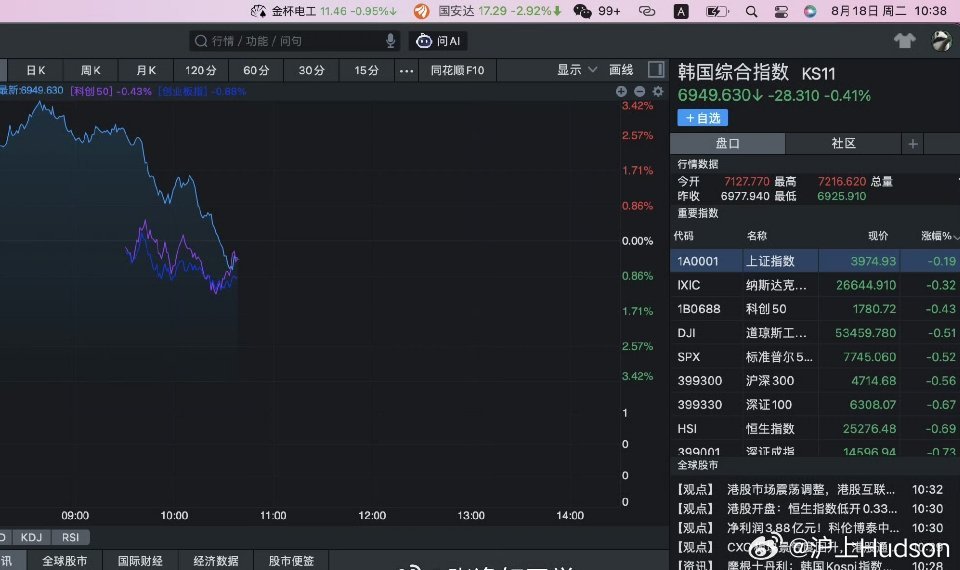Expand the 显示 dropdown
This screenshot has height=570, width=960.
pos(576,70)
